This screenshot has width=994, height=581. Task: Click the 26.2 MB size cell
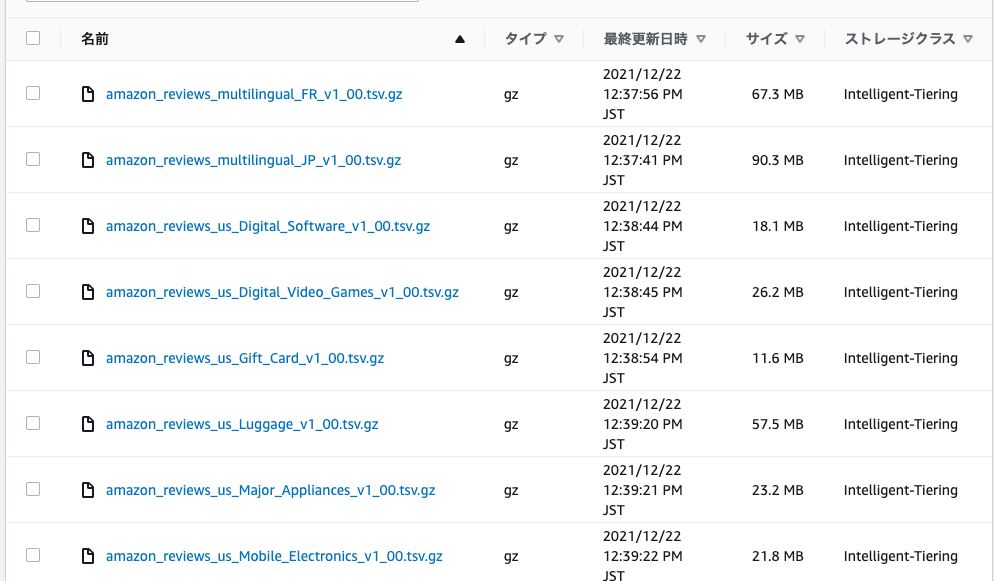click(x=777, y=292)
